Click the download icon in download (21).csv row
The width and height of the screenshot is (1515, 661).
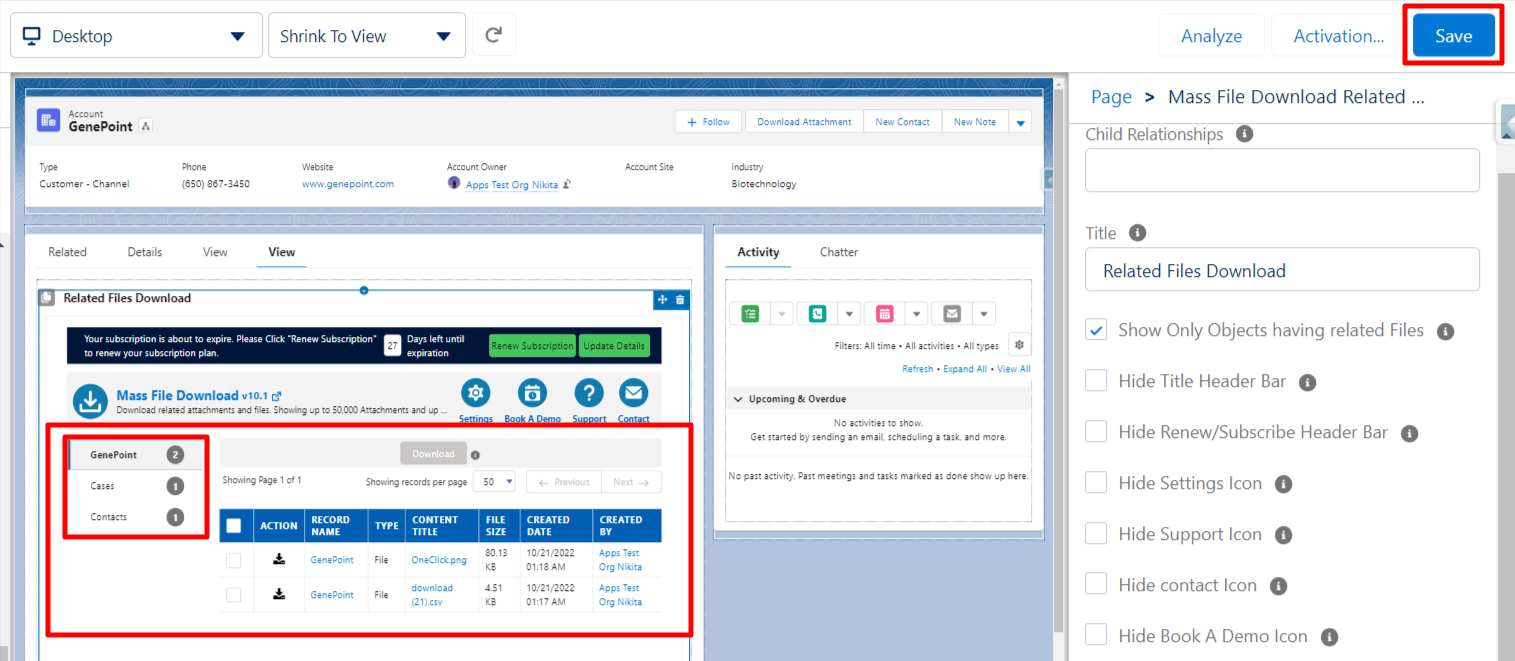[279, 594]
